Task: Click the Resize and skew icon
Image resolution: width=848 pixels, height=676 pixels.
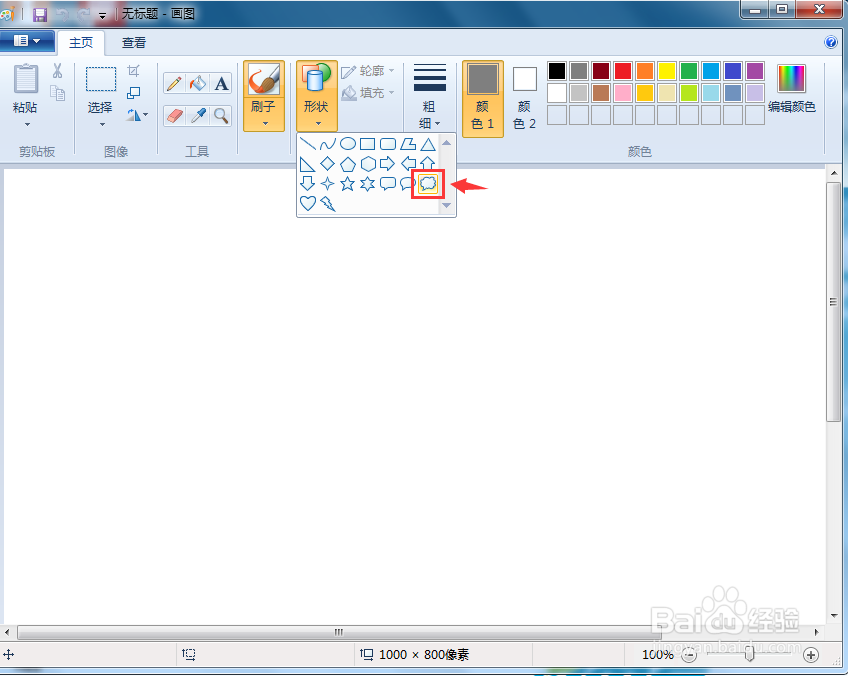Action: (134, 92)
